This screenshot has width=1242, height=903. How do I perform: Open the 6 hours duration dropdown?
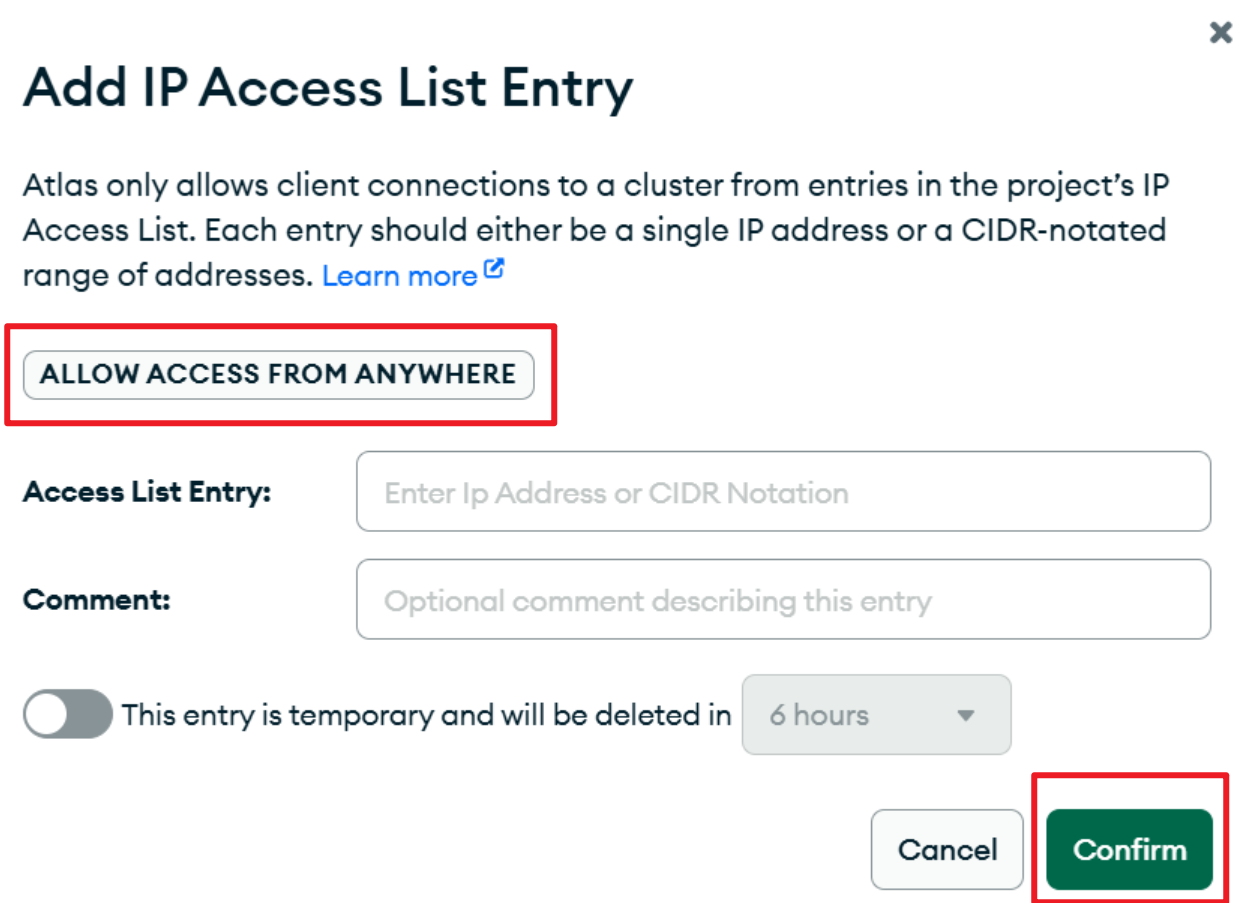[876, 714]
